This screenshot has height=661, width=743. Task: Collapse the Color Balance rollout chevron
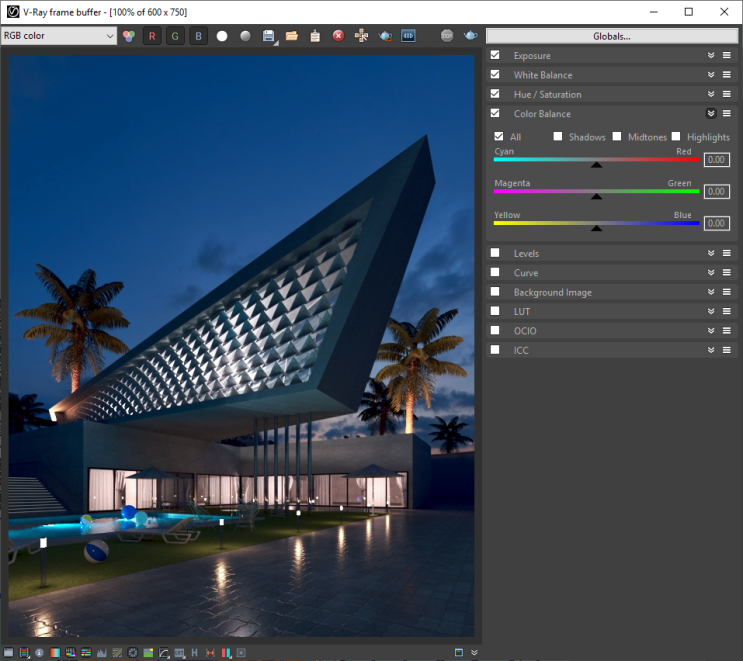(711, 113)
